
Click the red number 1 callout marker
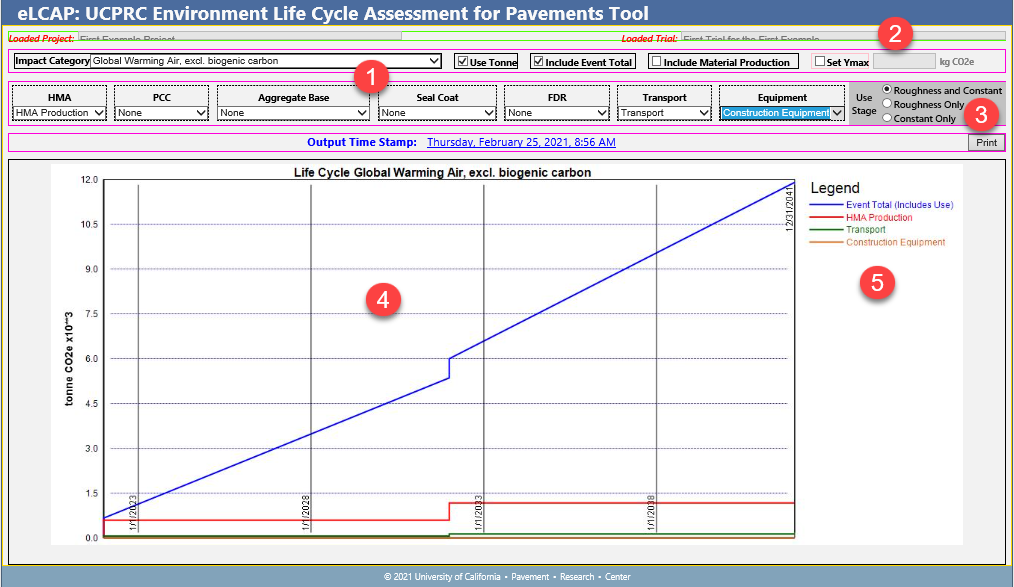tap(372, 76)
